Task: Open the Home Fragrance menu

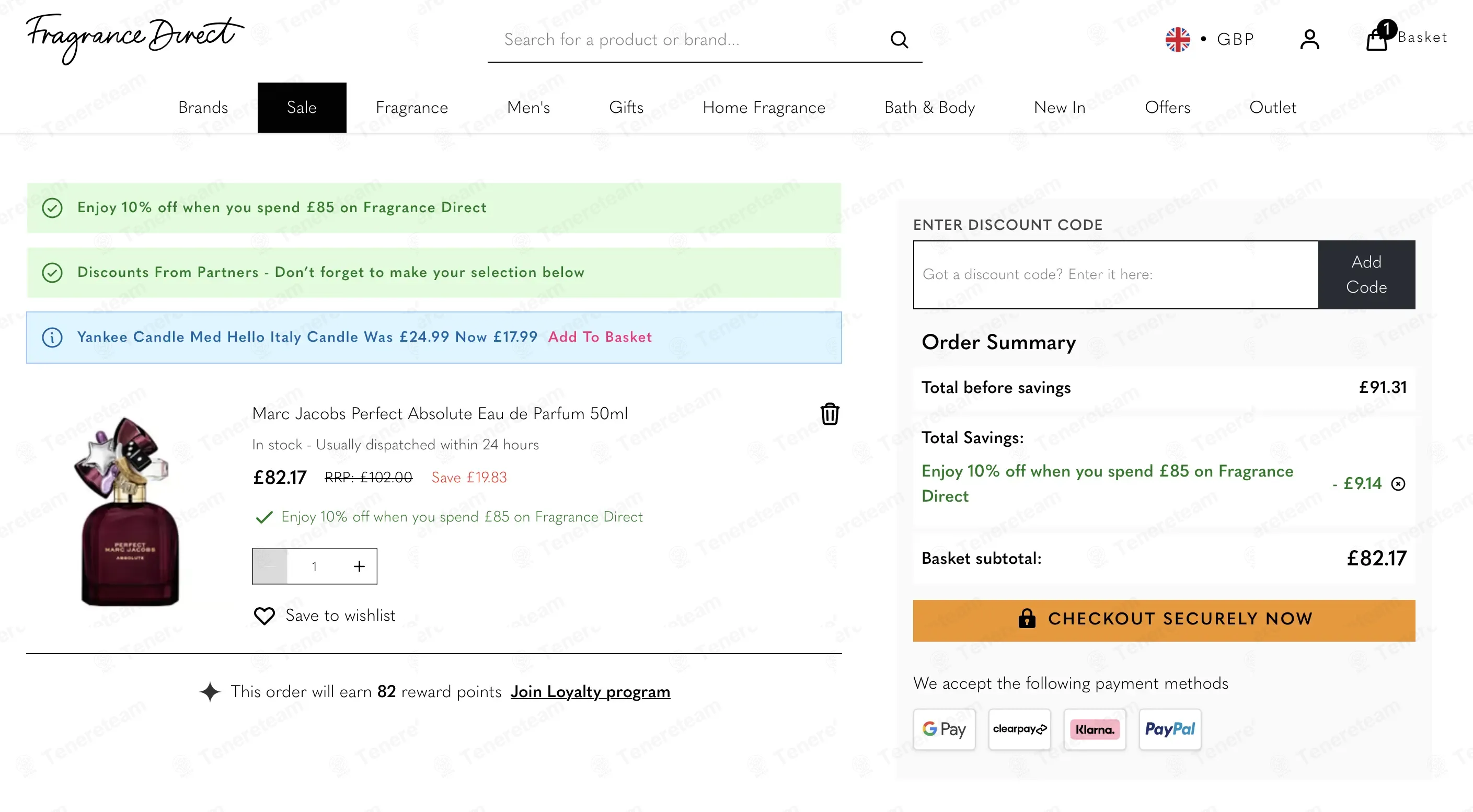Action: pyautogui.click(x=764, y=108)
